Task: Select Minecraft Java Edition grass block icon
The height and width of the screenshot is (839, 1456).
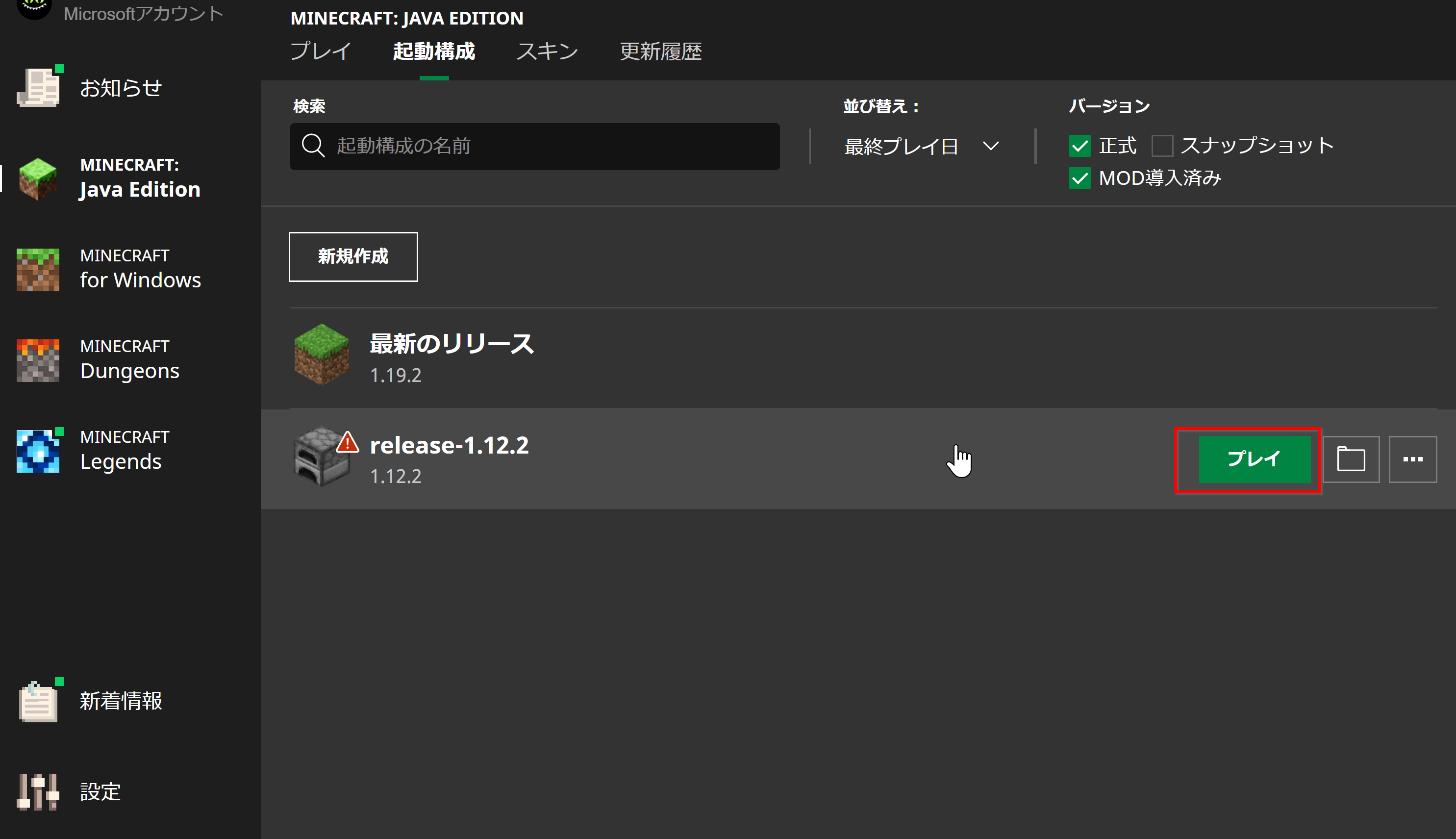Action: (38, 178)
